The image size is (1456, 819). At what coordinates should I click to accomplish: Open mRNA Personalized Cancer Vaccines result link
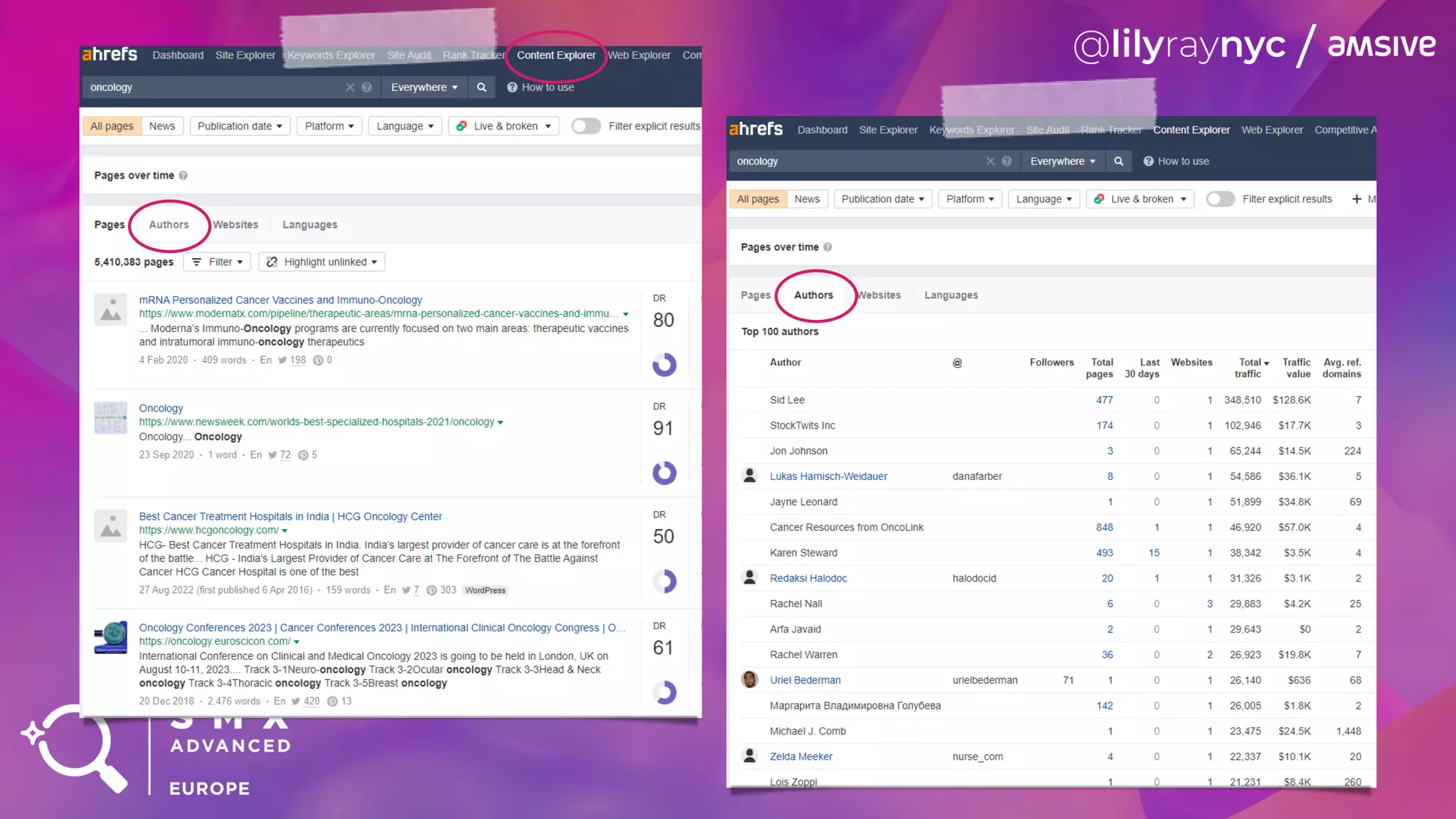coord(280,300)
